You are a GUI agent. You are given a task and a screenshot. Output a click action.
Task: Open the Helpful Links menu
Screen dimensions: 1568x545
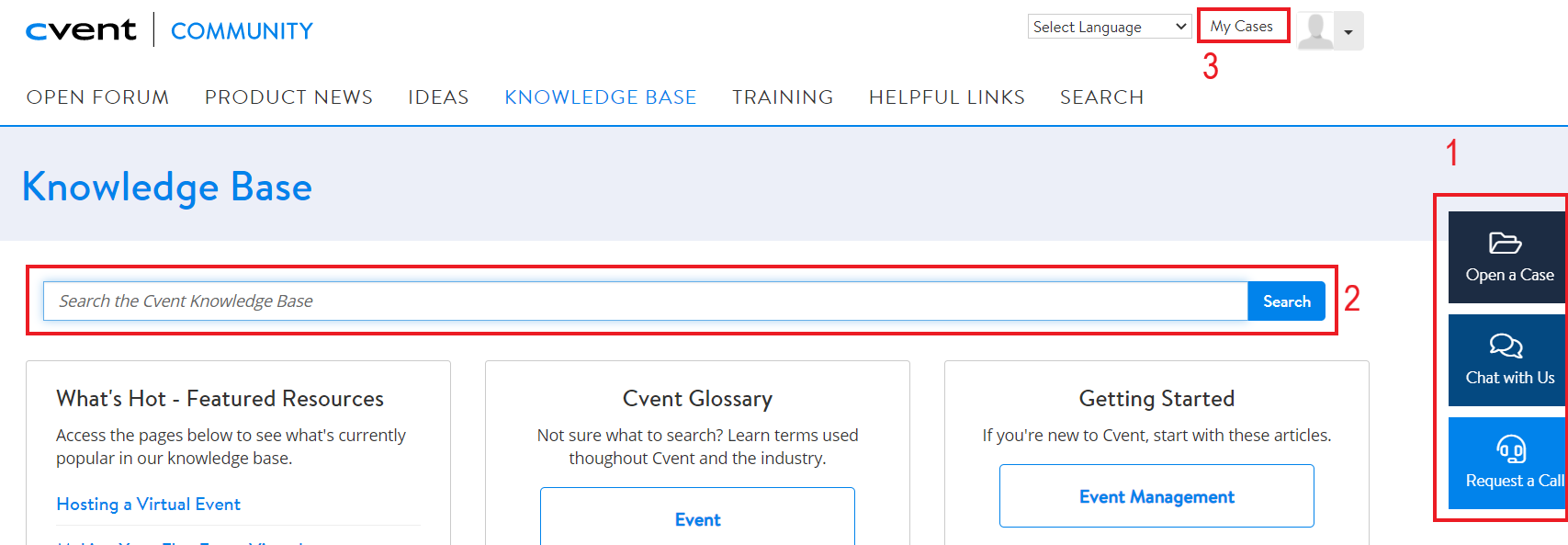coord(947,97)
